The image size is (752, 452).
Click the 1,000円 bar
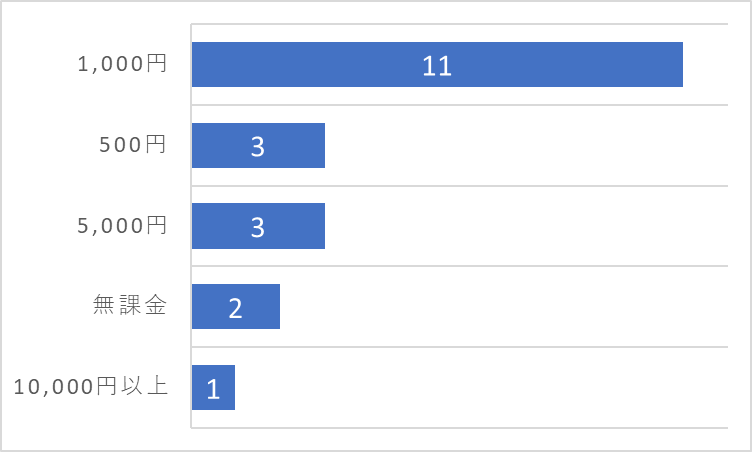(x=437, y=64)
